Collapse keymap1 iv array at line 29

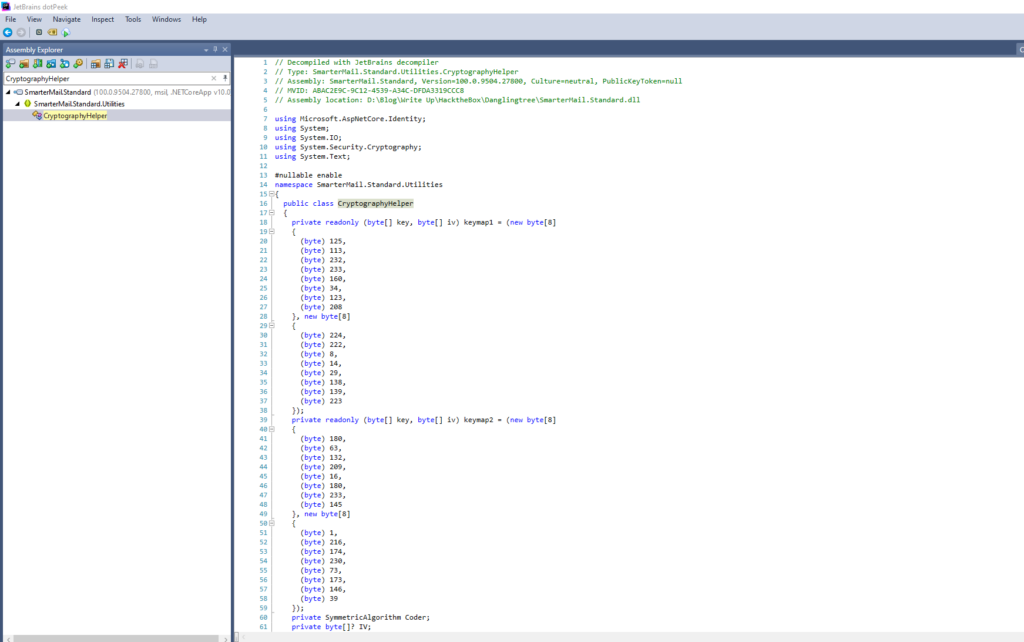[x=272, y=325]
